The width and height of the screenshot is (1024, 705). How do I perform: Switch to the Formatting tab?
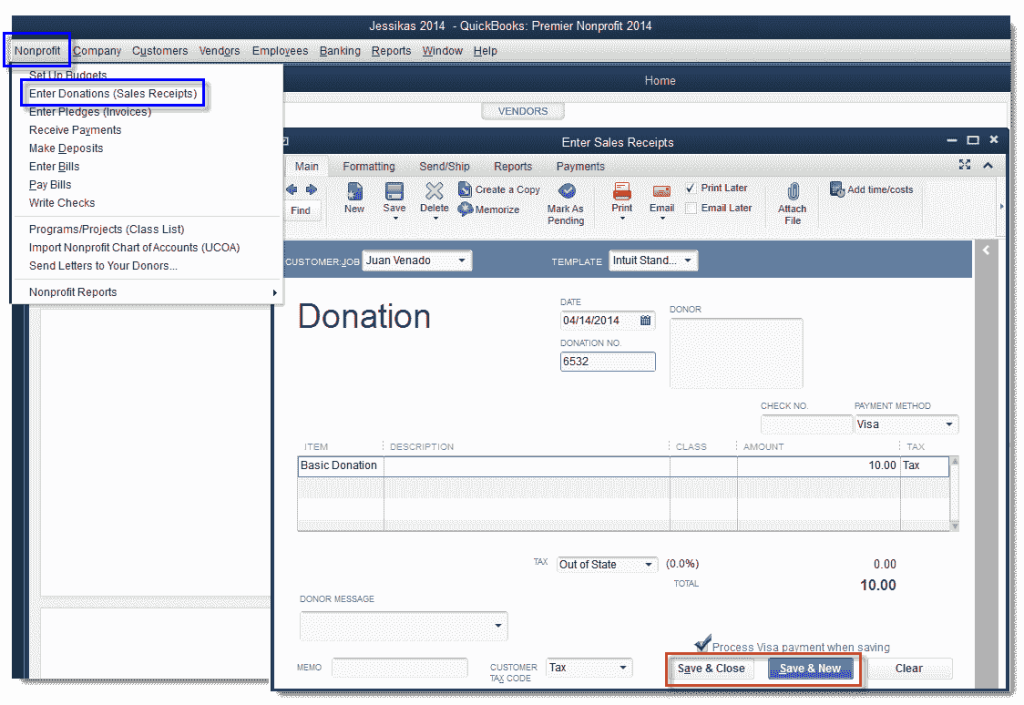[x=369, y=166]
